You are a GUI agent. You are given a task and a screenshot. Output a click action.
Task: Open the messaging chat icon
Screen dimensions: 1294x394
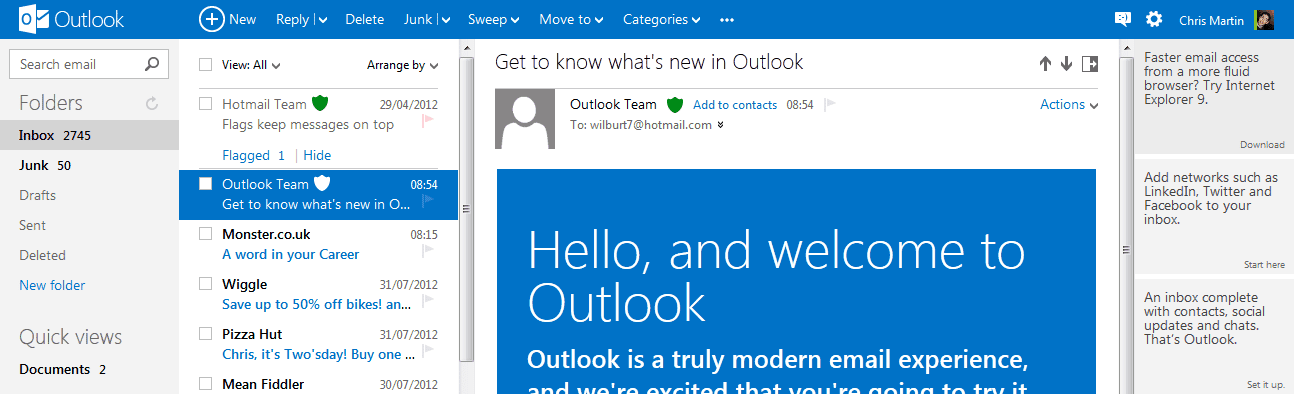[x=1123, y=19]
